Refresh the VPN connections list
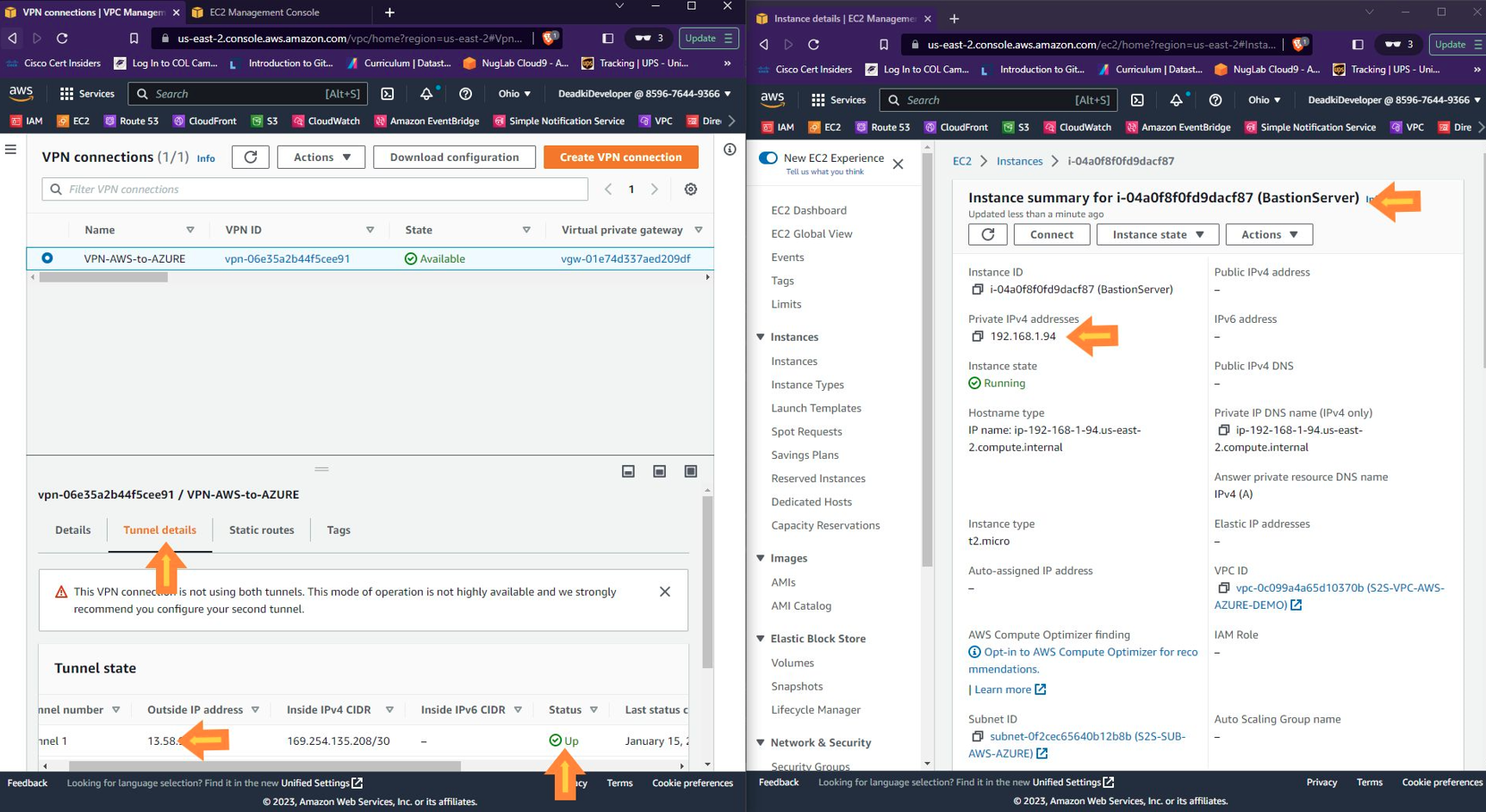 tap(251, 157)
